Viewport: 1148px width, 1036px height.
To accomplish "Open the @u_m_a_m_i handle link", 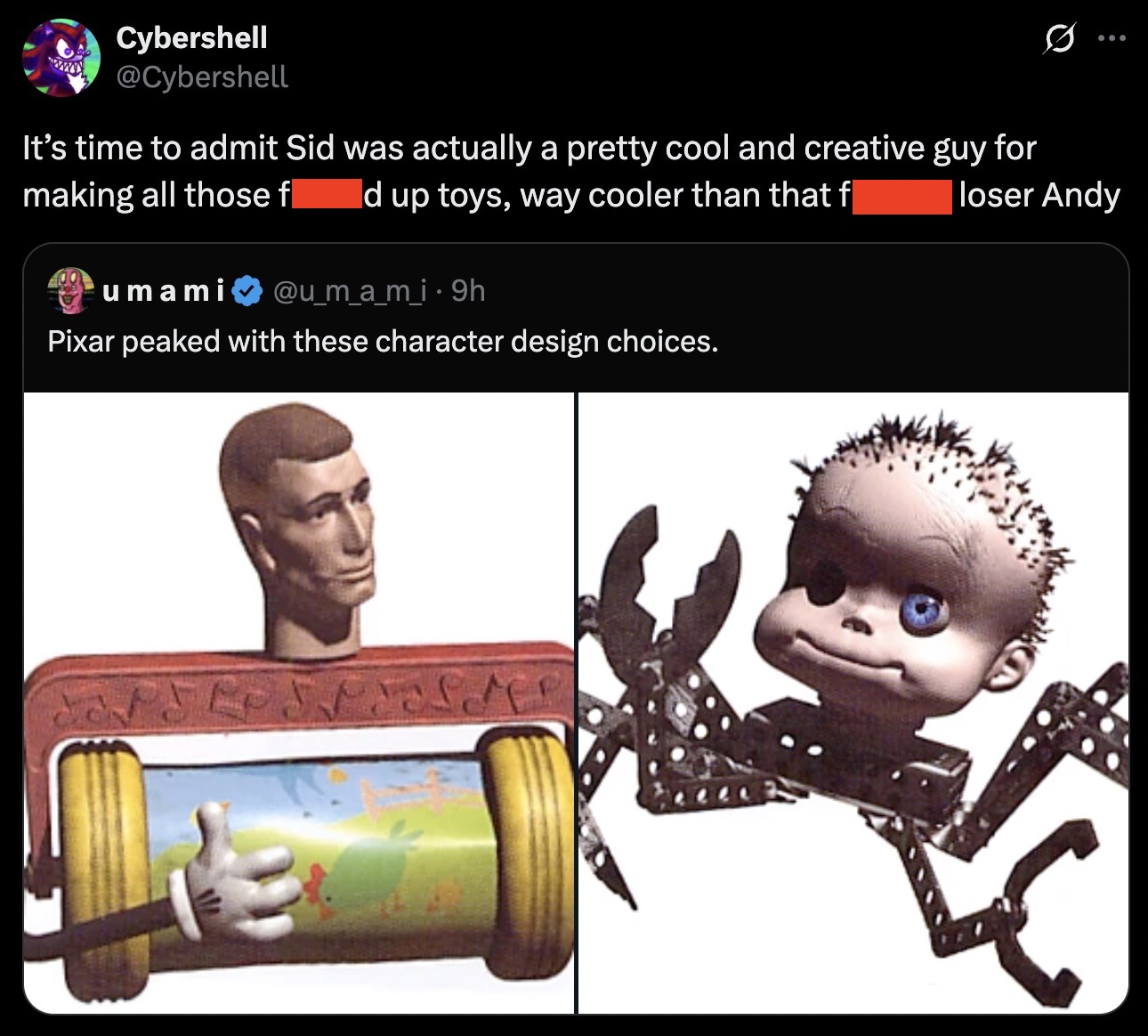I will tap(350, 290).
